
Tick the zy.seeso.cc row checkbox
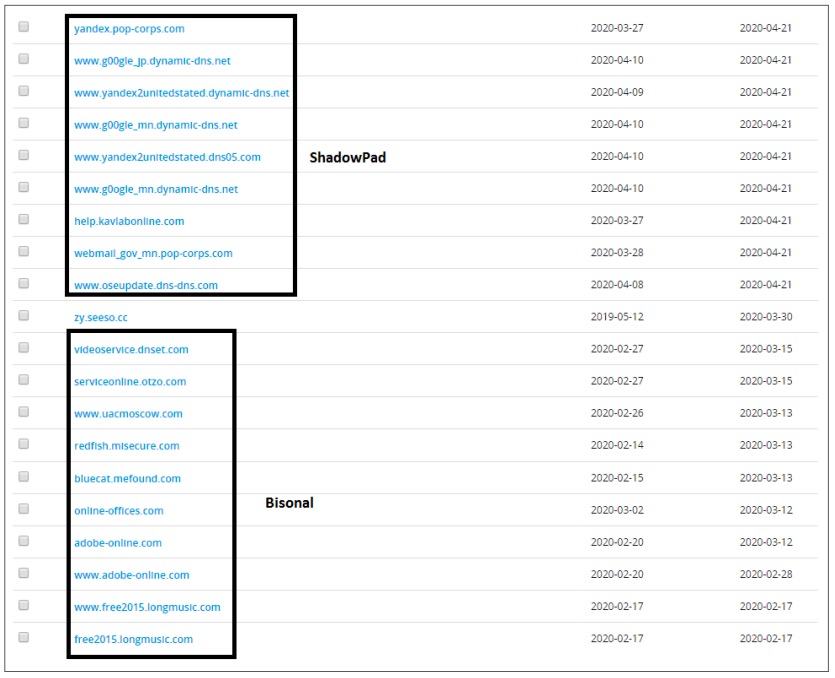[x=23, y=315]
